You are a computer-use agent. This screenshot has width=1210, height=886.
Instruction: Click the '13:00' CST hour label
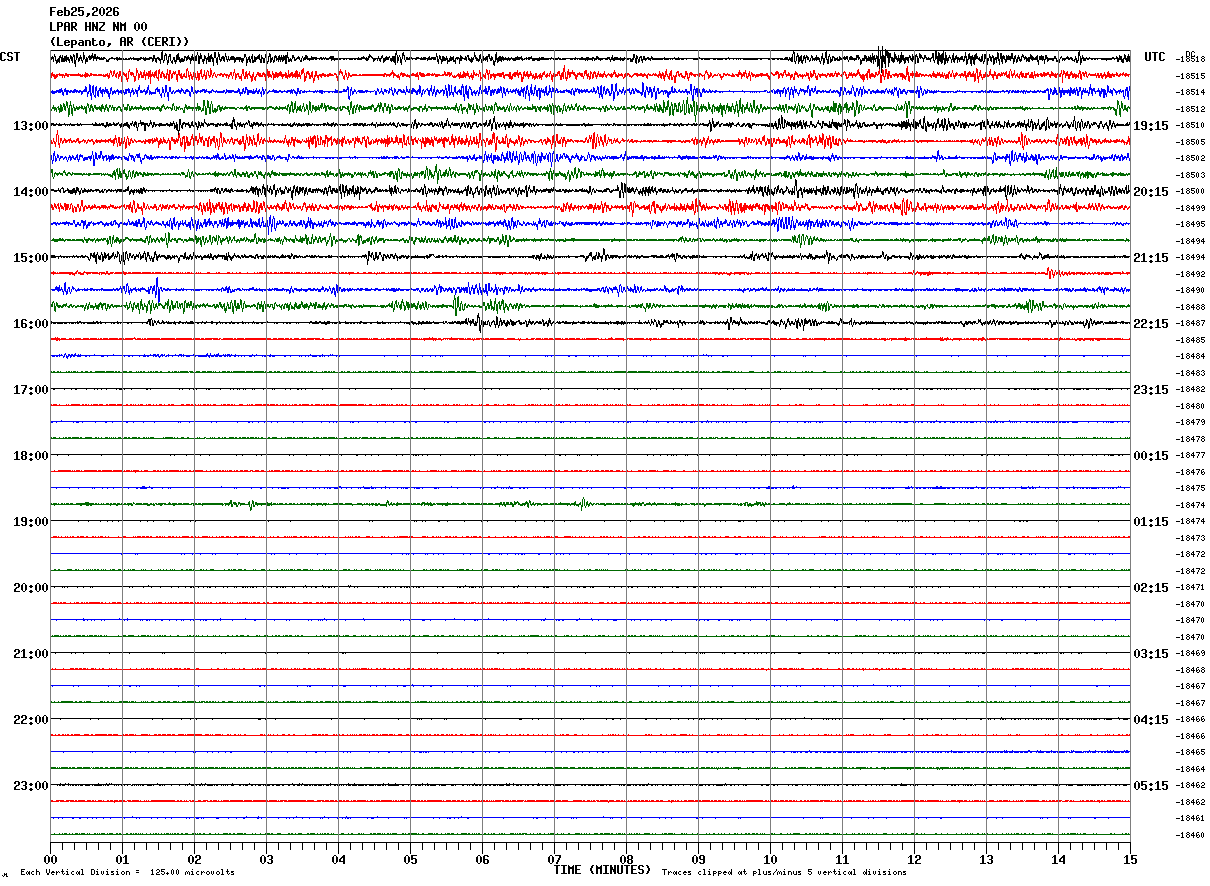[x=31, y=126]
